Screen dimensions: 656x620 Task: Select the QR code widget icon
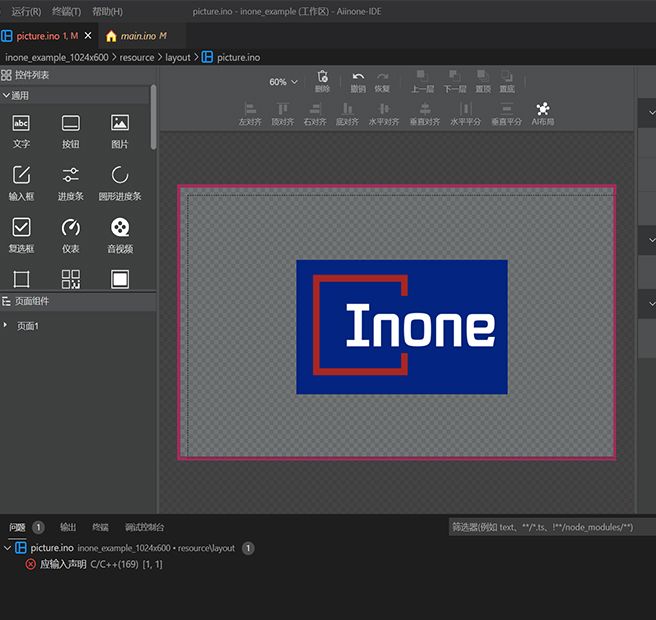pos(71,279)
